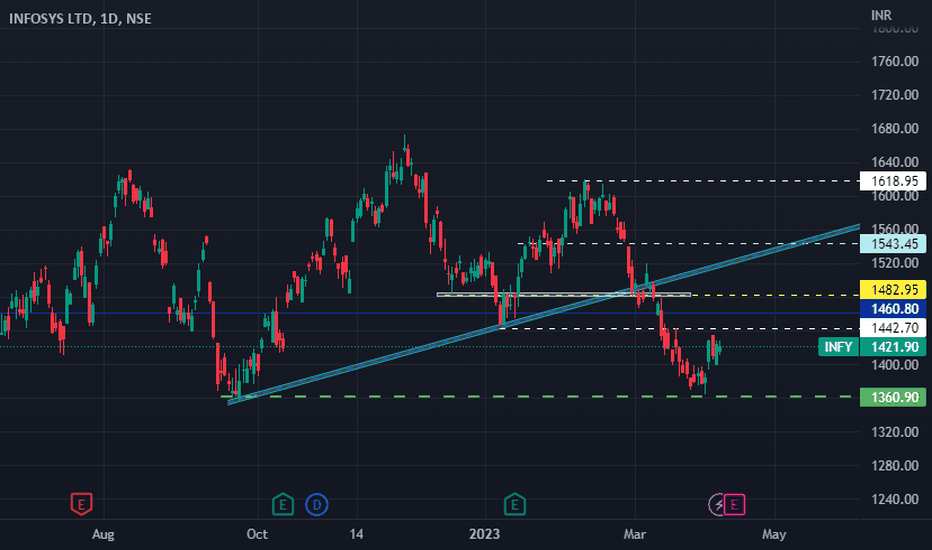Click the 1640.00 price scale value
This screenshot has width=932, height=550.
(895, 162)
